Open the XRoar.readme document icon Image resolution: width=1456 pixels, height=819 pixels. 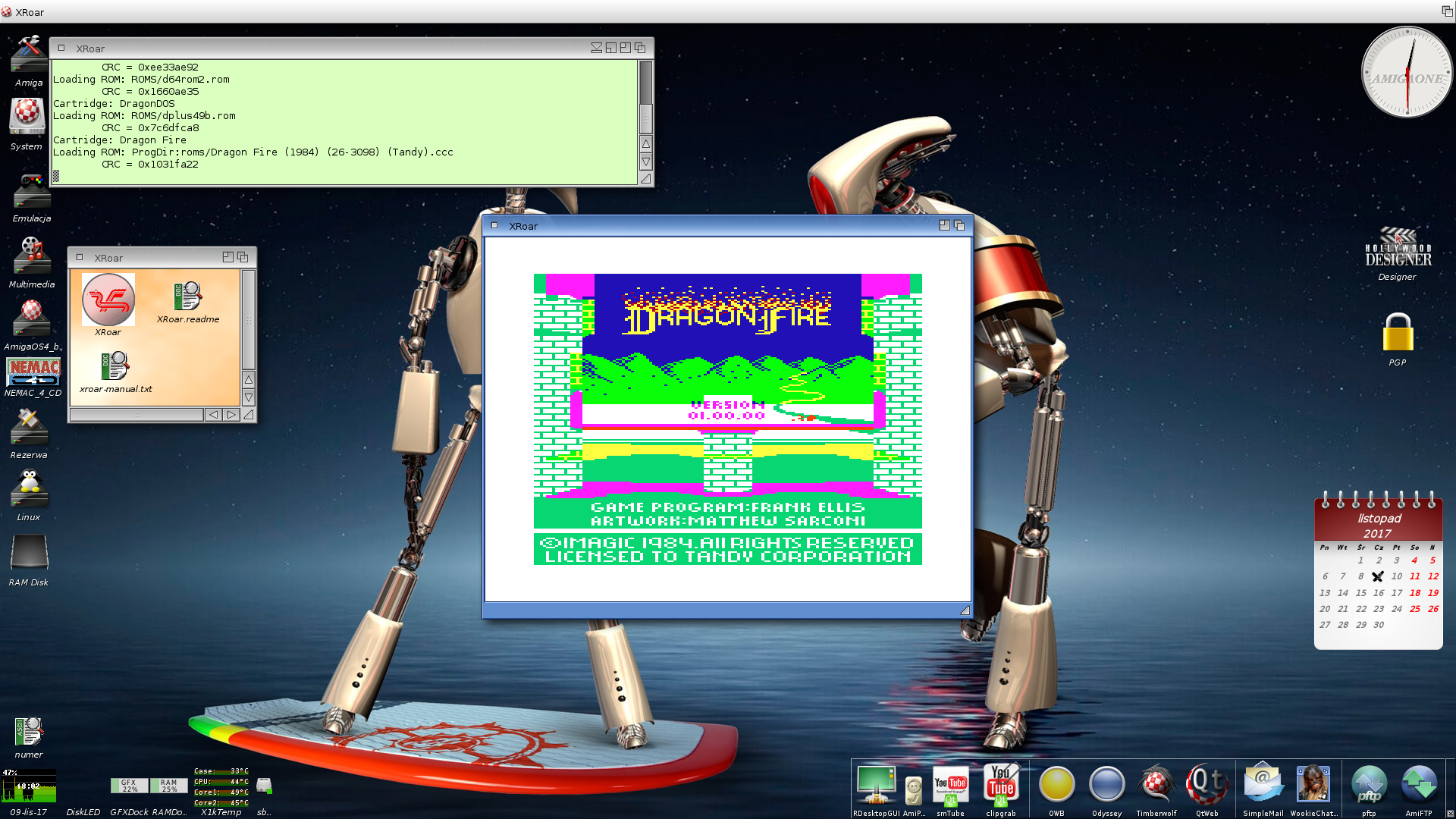tap(187, 296)
